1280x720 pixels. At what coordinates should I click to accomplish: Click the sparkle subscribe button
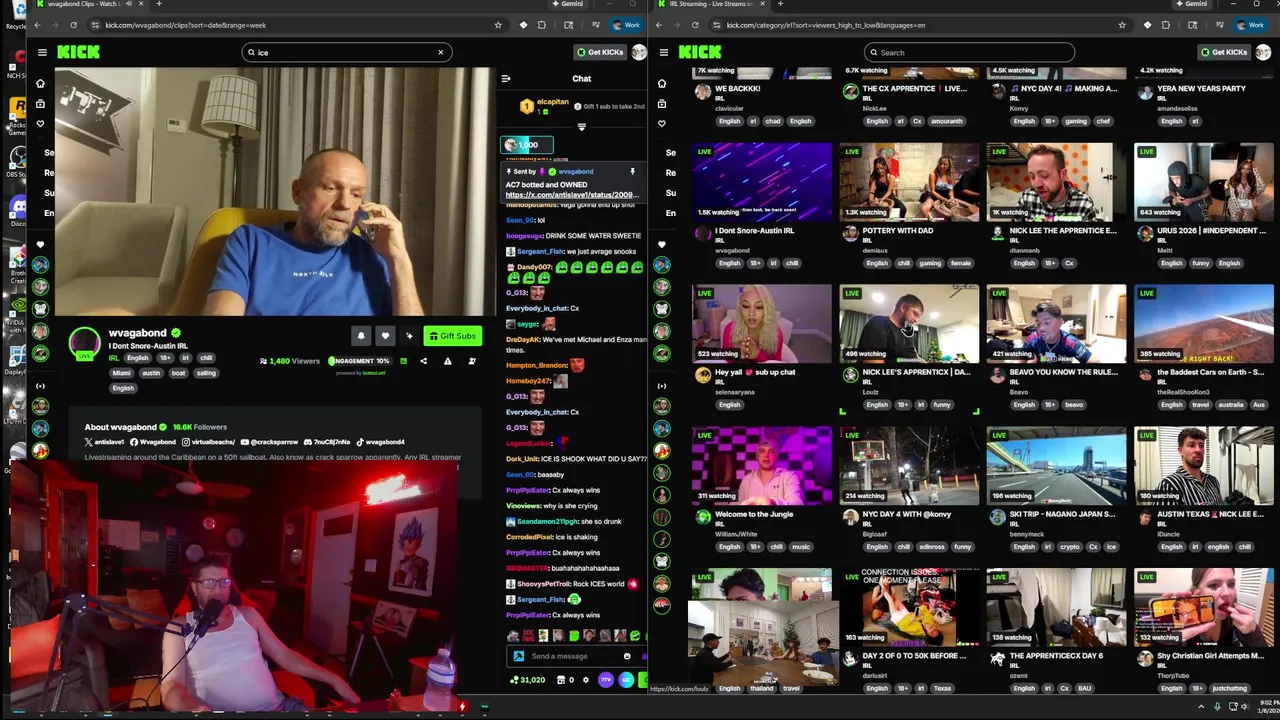(x=409, y=336)
